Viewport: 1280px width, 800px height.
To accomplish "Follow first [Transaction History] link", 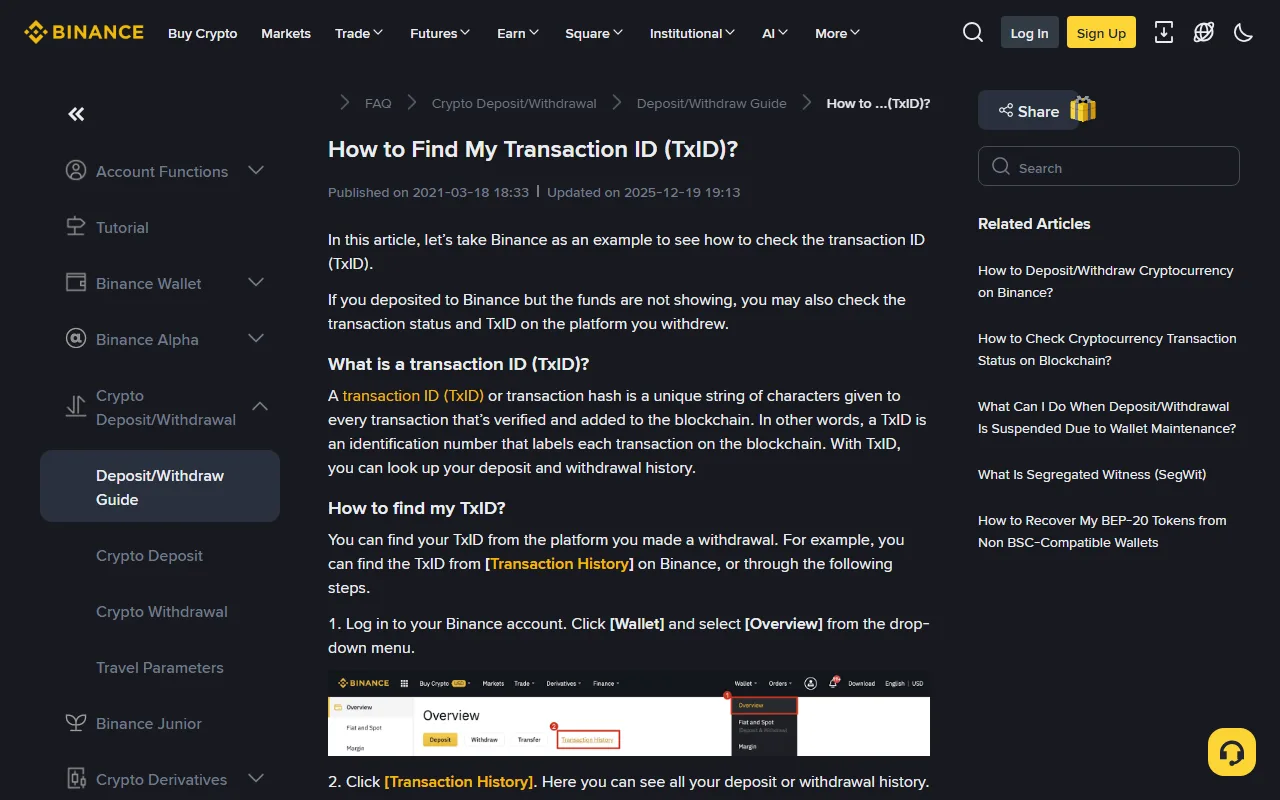I will click(x=559, y=563).
